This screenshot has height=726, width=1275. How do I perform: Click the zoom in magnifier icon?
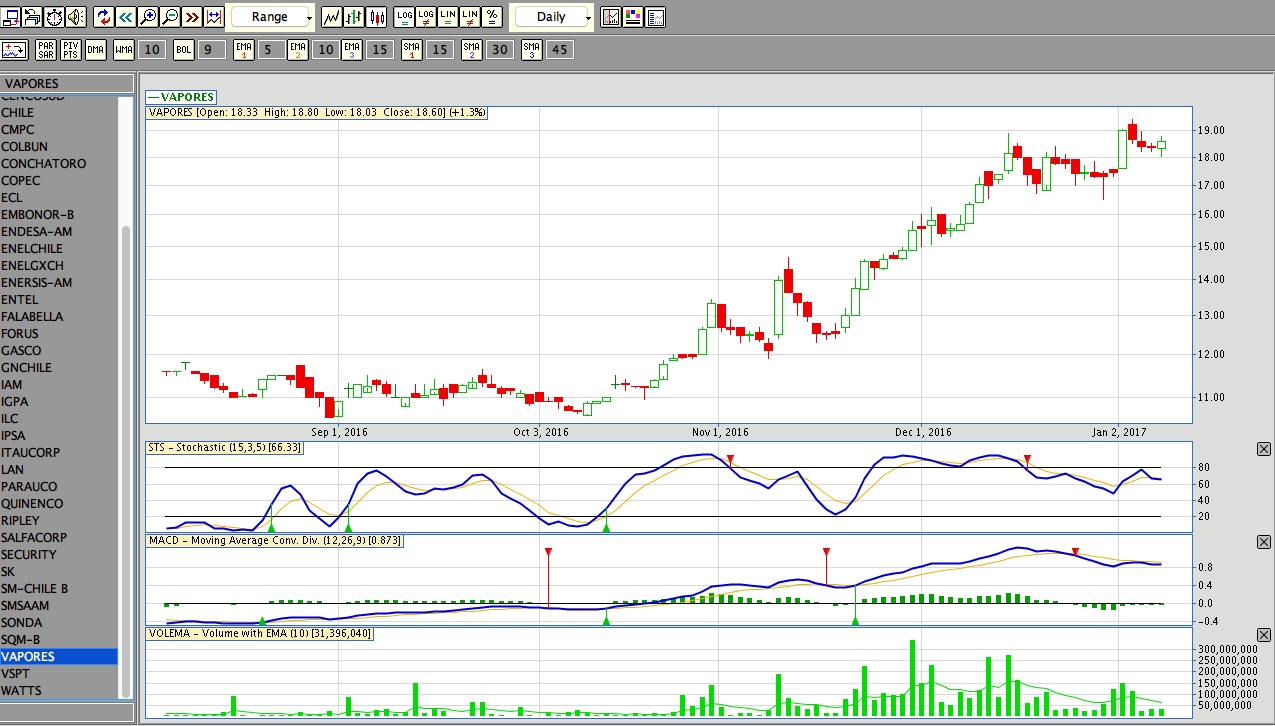tap(148, 17)
